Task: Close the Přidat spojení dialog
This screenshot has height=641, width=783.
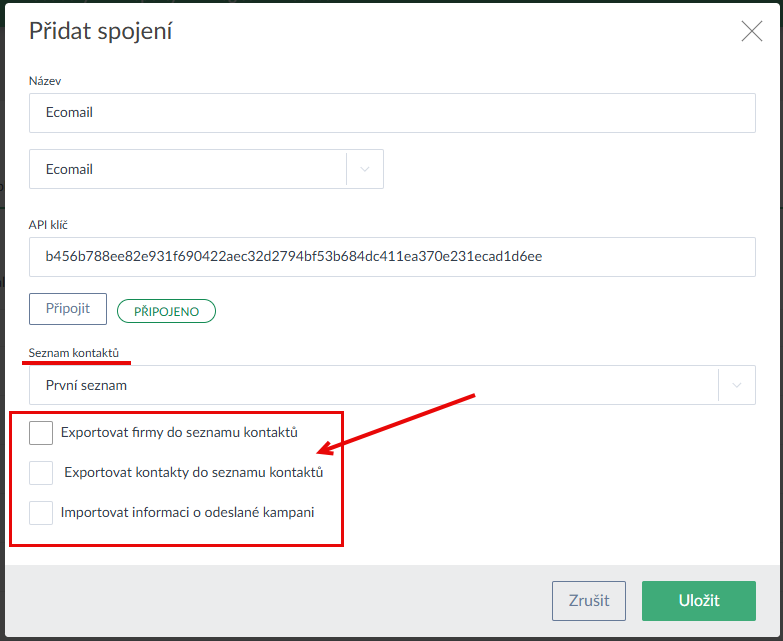Action: [752, 31]
